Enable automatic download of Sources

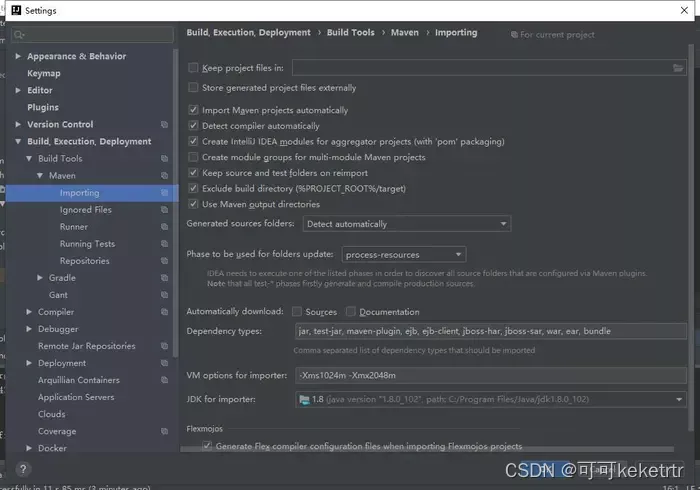[x=297, y=311]
